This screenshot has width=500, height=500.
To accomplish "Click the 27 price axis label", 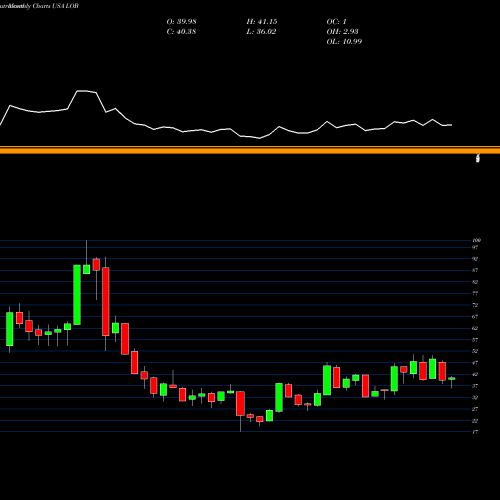I will 475,409.
